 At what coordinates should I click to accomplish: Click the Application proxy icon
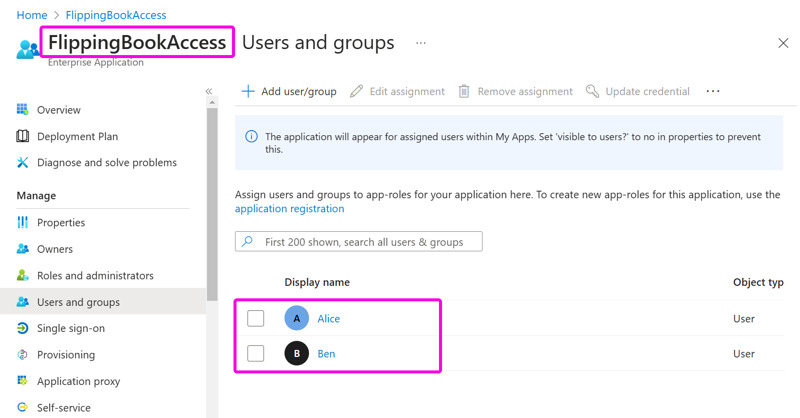[x=22, y=381]
